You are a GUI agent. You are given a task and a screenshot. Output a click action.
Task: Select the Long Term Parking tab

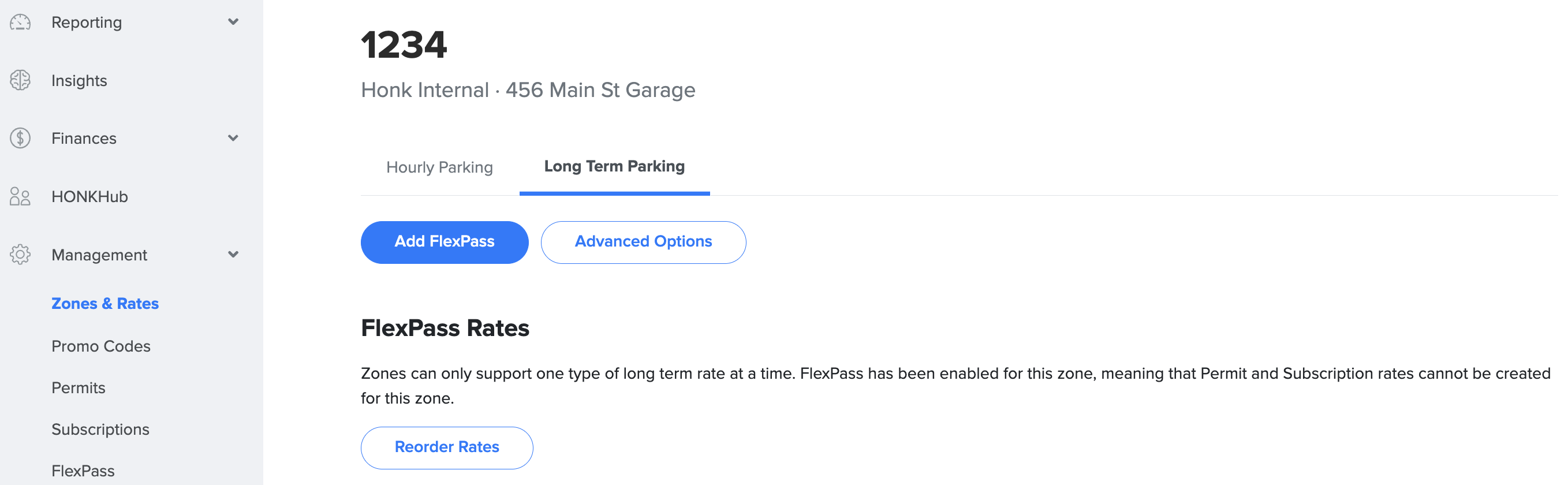pyautogui.click(x=614, y=167)
